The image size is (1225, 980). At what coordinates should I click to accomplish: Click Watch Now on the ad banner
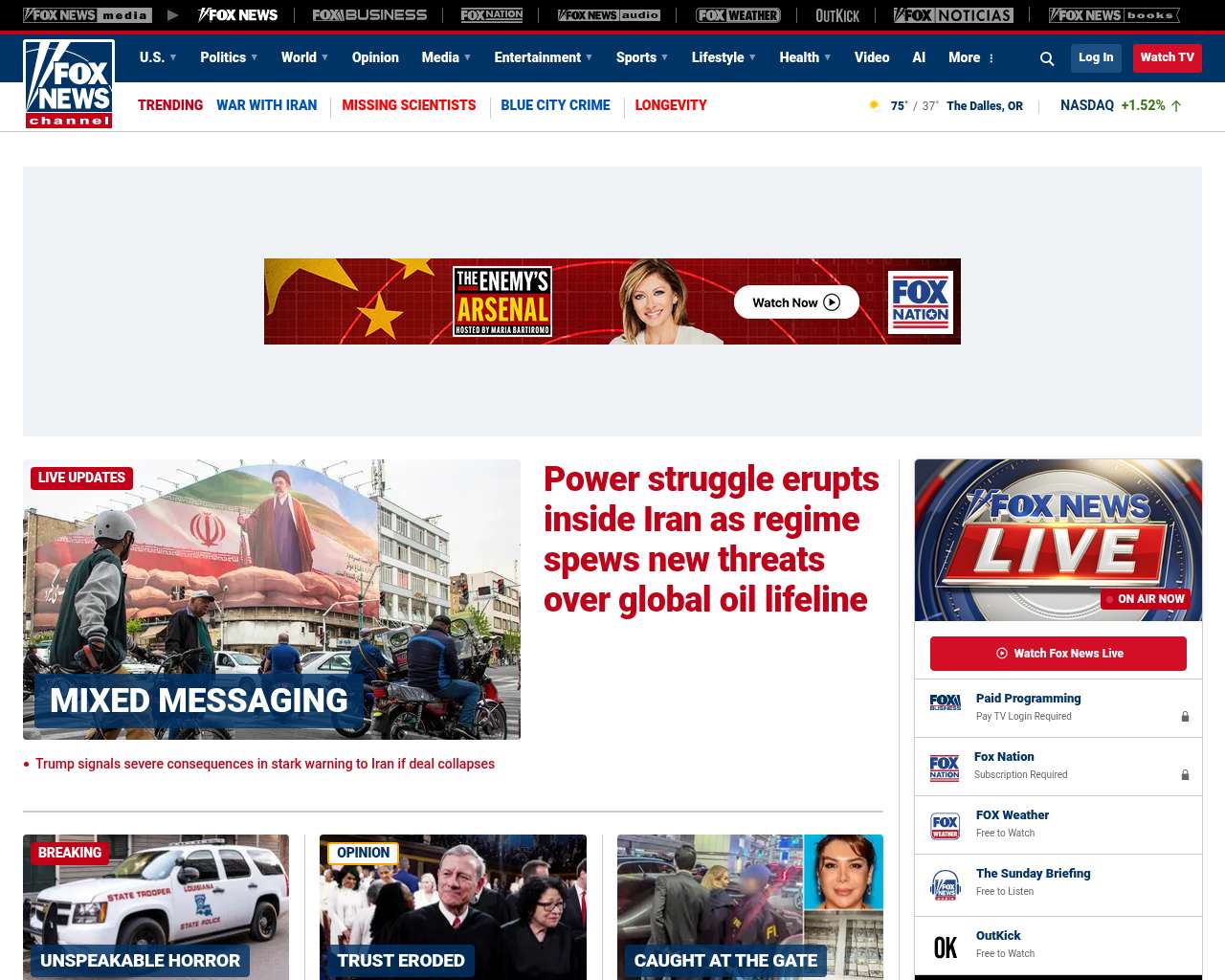point(796,302)
